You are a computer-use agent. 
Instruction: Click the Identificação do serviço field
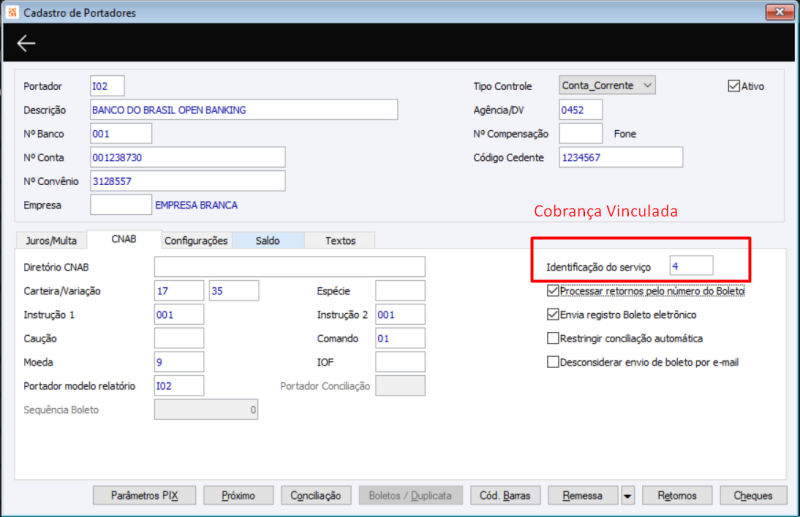[691, 266]
